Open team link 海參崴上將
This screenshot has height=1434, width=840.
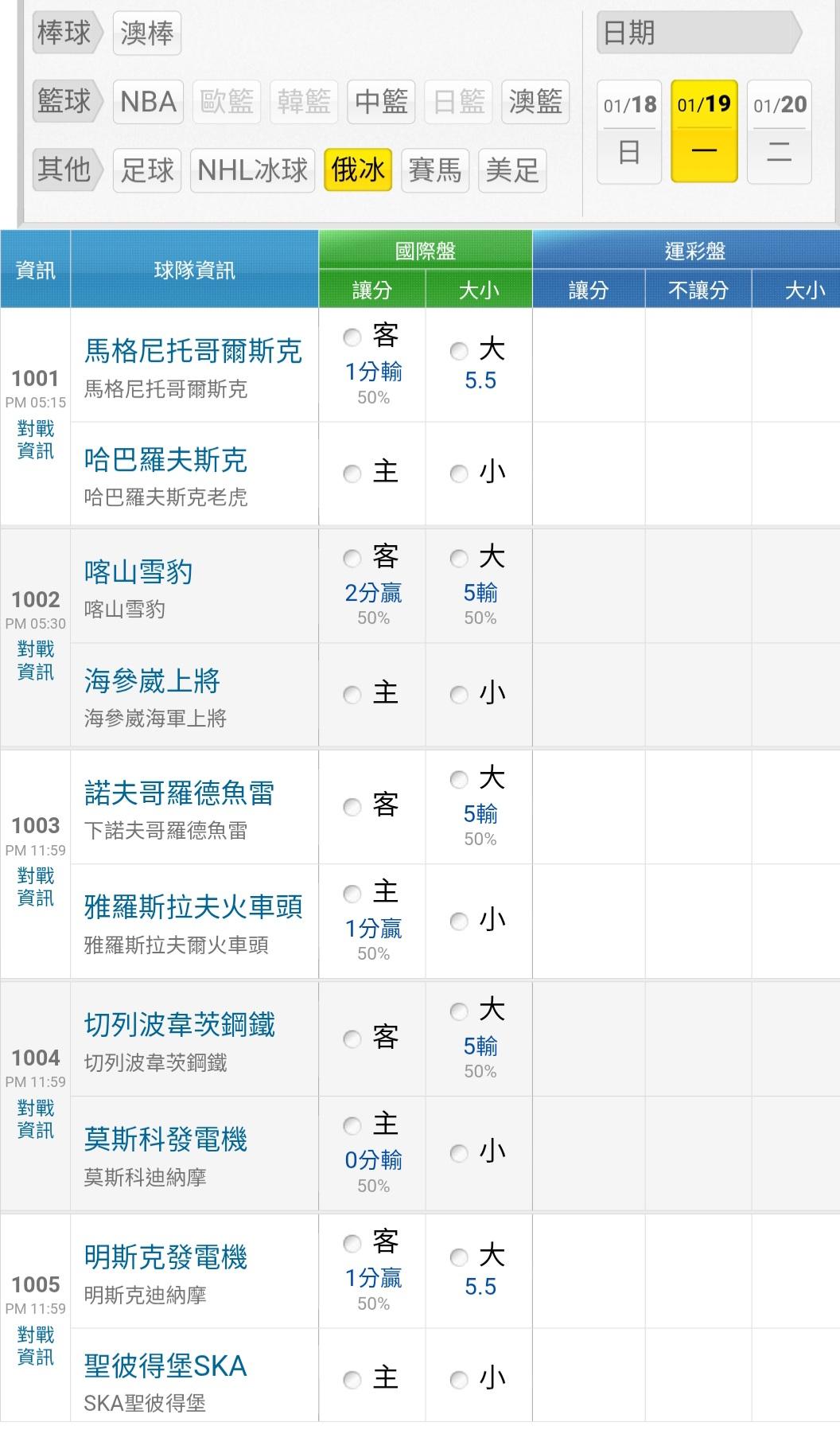[x=152, y=681]
